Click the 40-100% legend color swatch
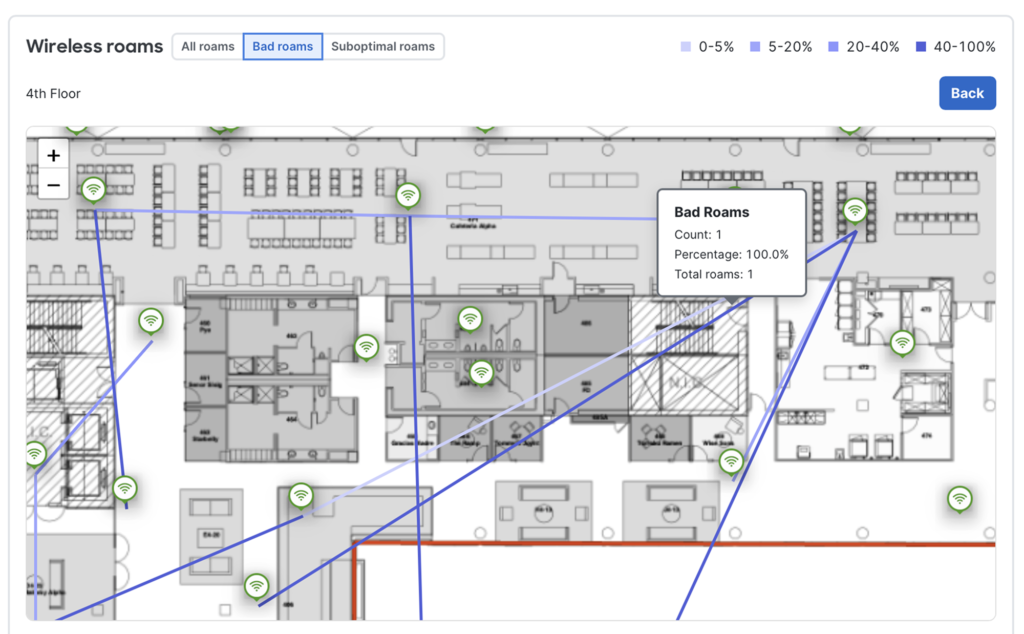 coord(920,47)
